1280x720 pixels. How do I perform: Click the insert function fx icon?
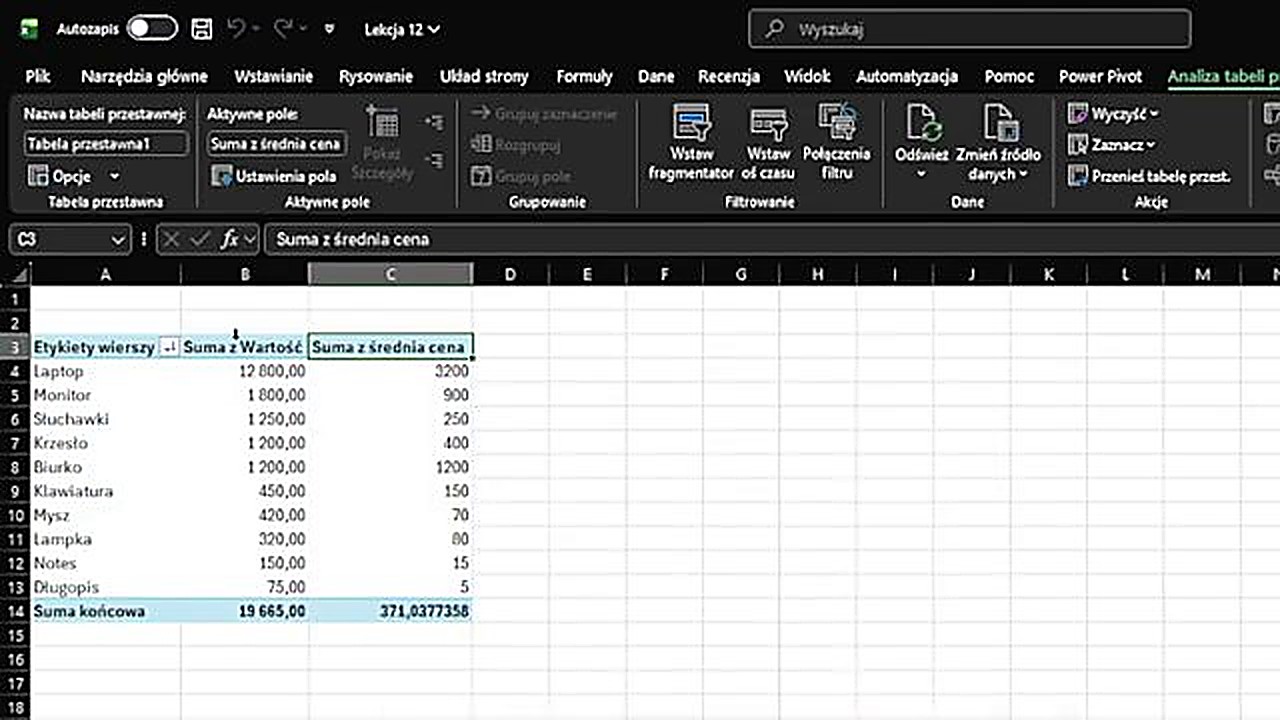pos(229,240)
